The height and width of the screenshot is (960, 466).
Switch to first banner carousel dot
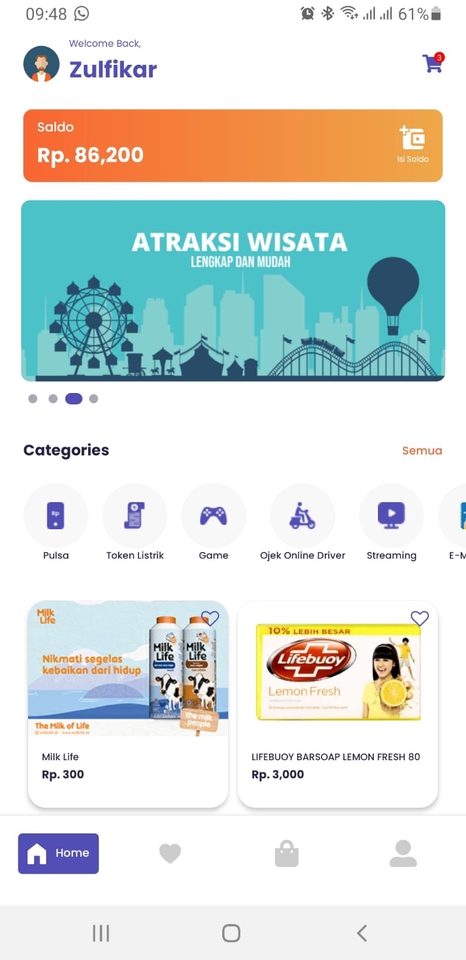33,399
